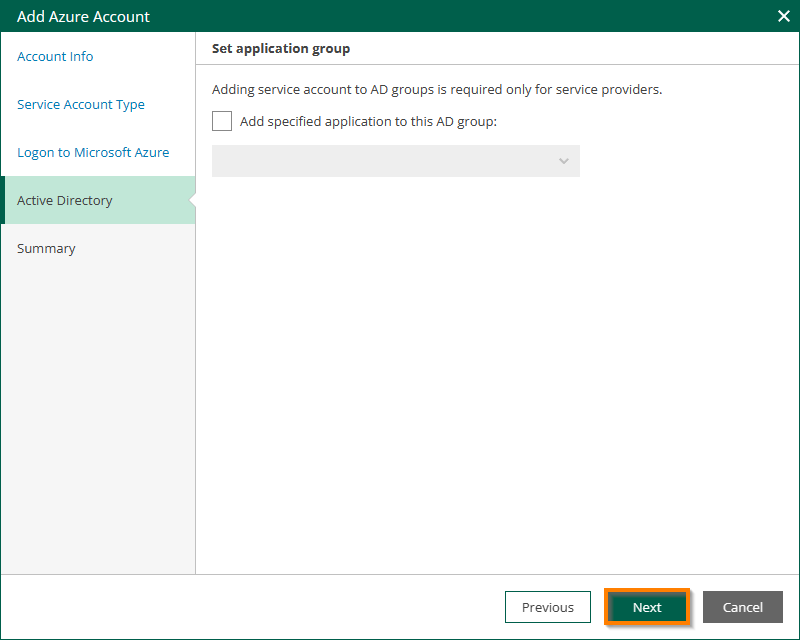800x640 pixels.
Task: Expand the AD group list using the chevron arrow
Action: point(564,161)
